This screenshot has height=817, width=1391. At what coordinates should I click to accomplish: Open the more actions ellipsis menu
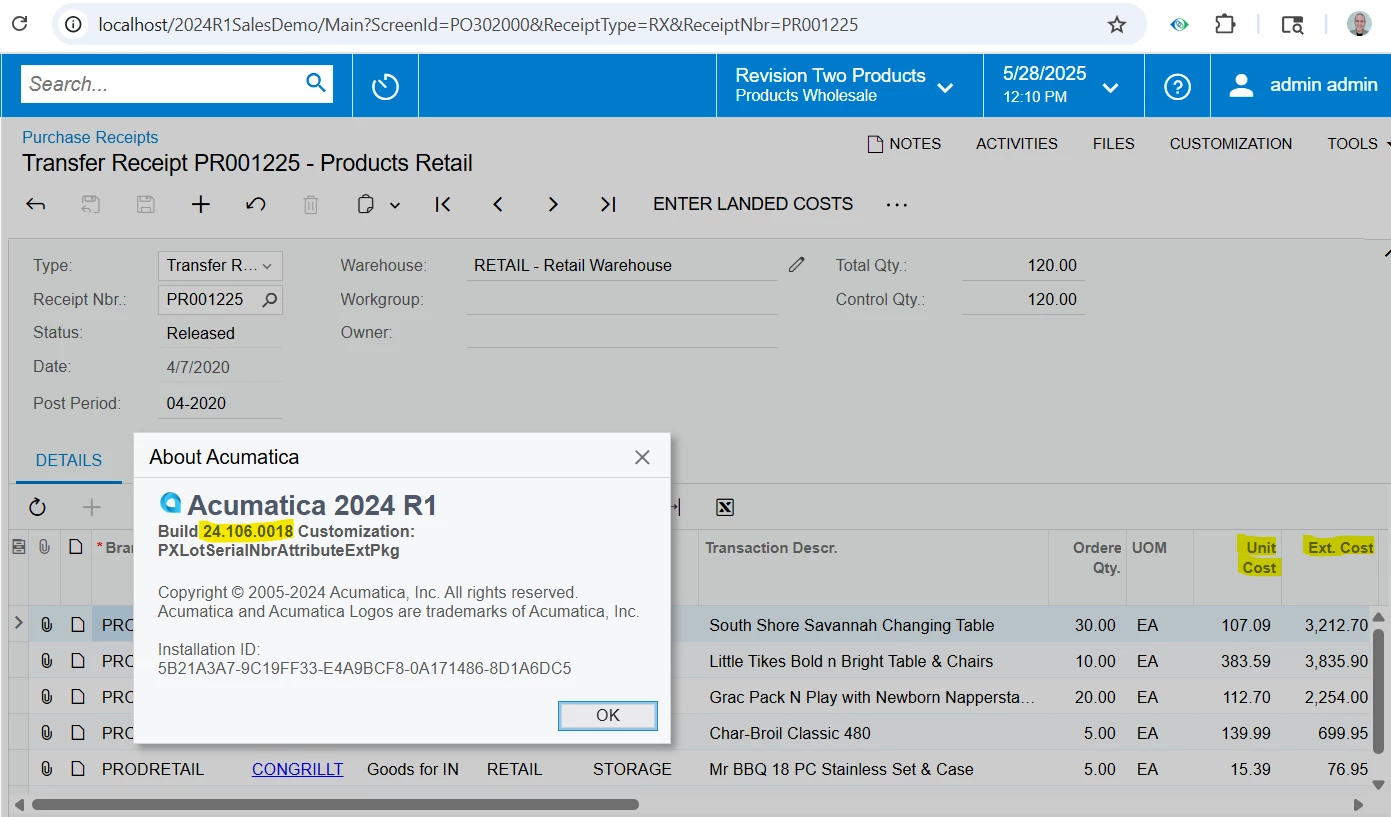point(897,204)
